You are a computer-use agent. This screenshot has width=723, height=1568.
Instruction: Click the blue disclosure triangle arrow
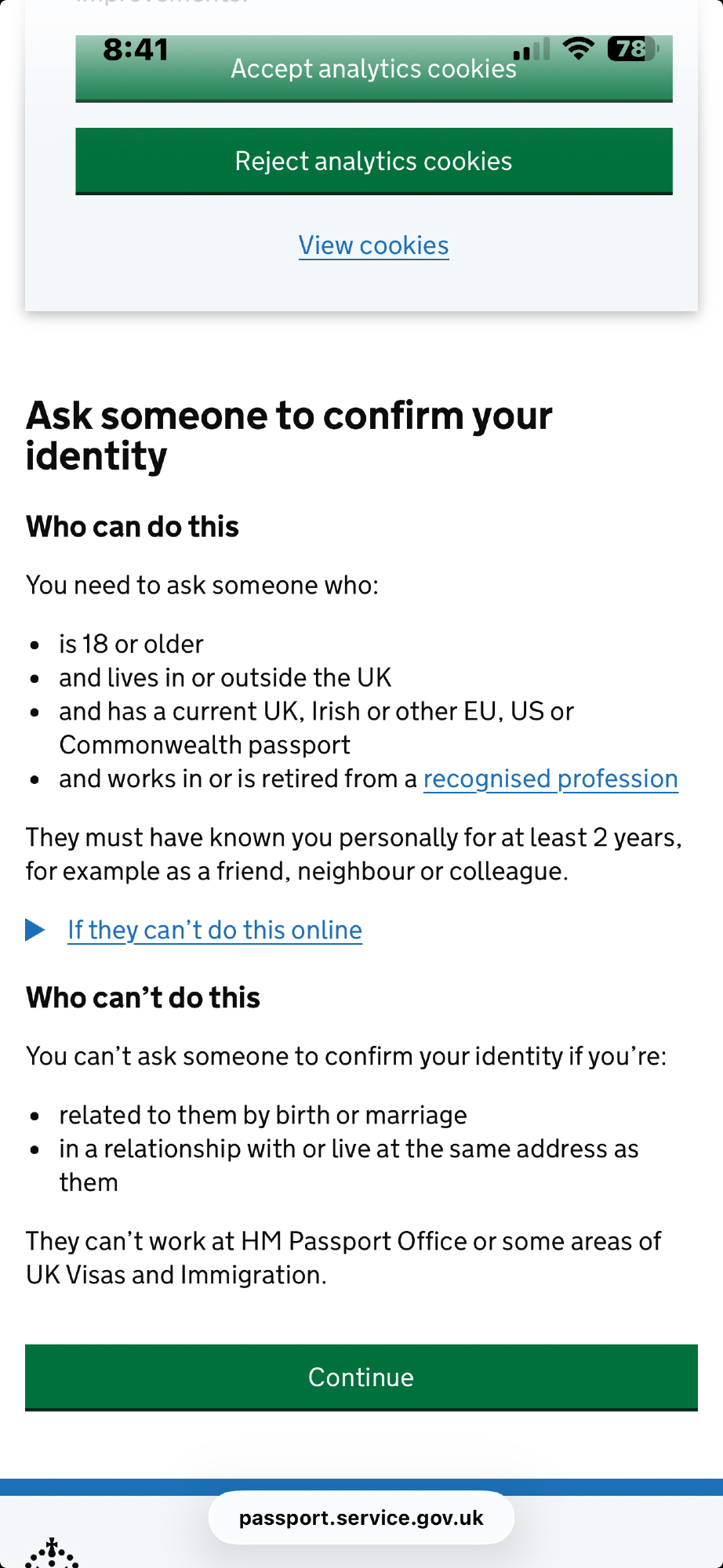coord(35,930)
